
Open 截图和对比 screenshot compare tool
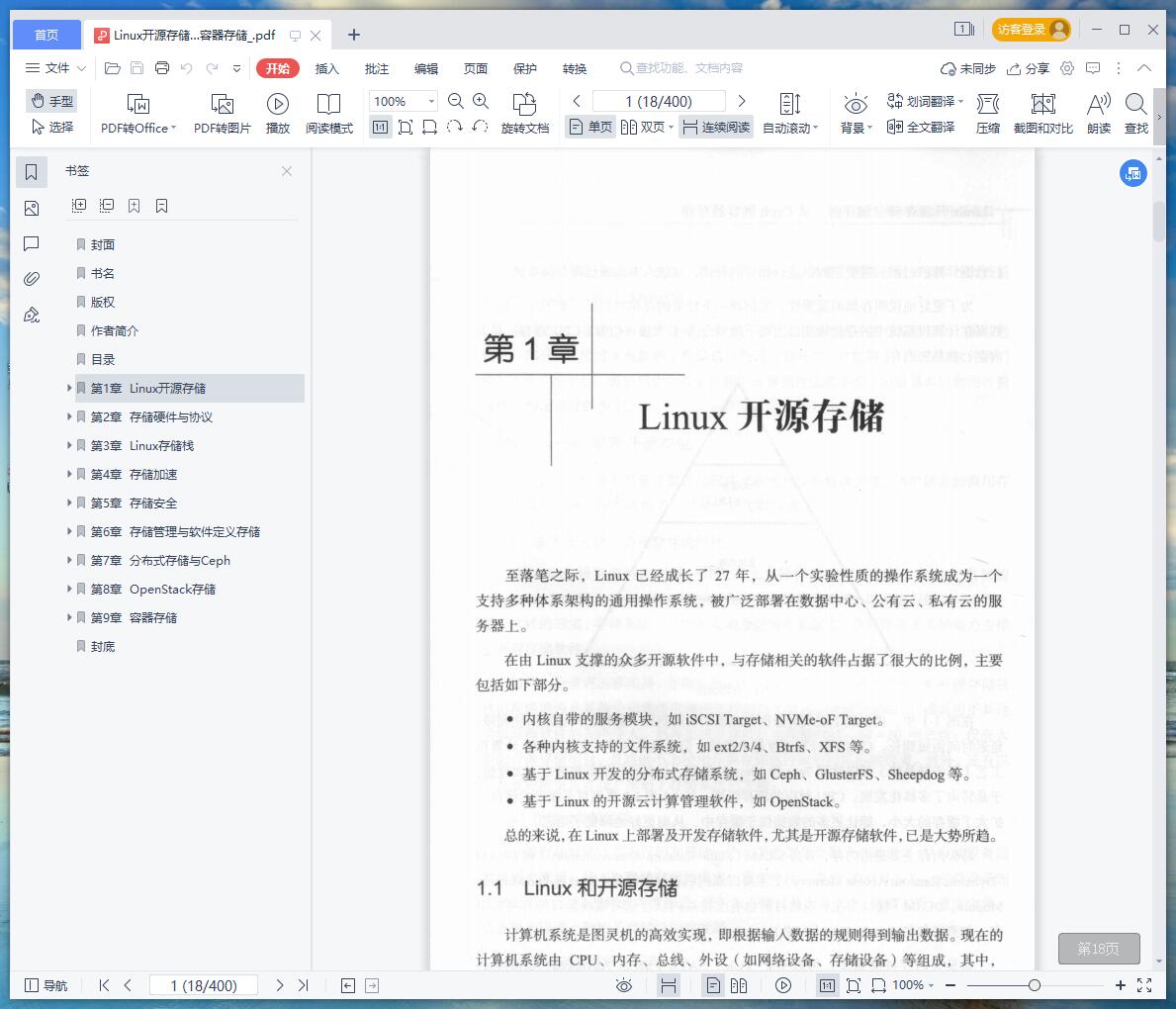click(1043, 114)
